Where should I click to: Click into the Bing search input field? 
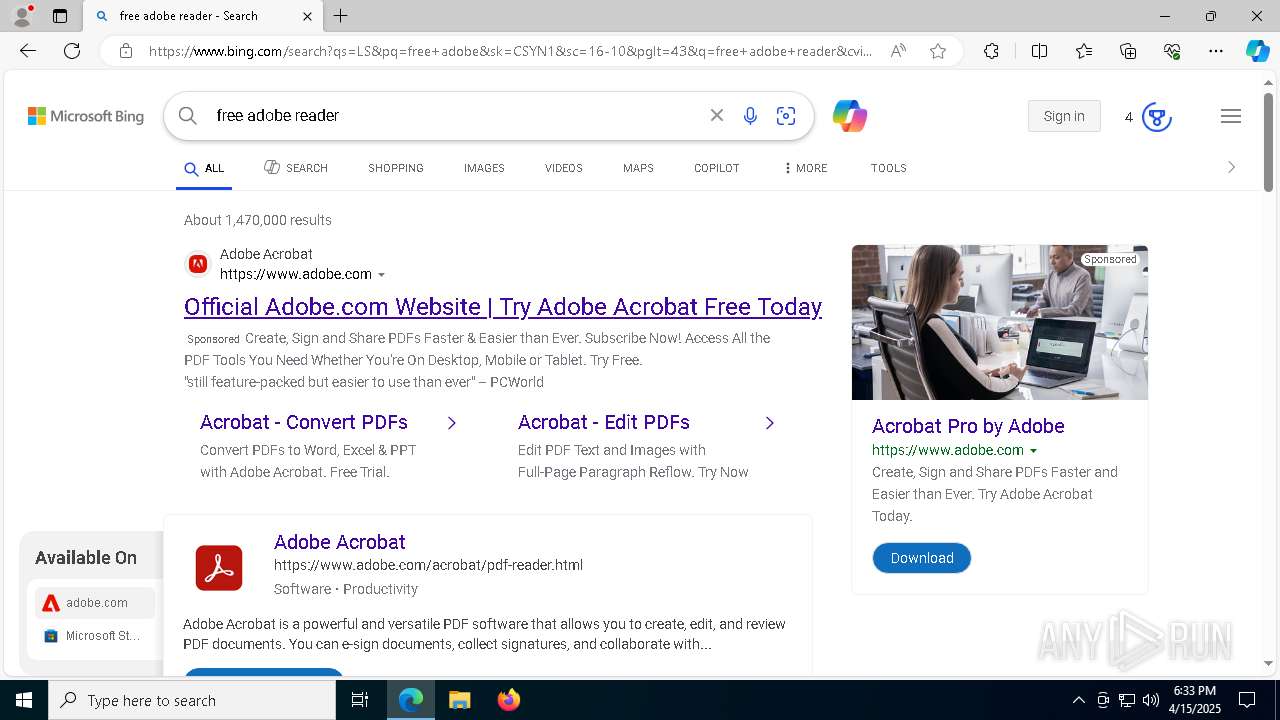455,116
